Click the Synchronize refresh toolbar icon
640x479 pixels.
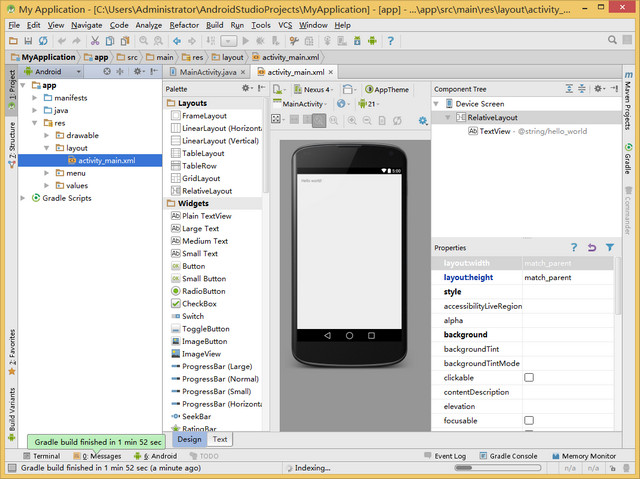(45, 41)
